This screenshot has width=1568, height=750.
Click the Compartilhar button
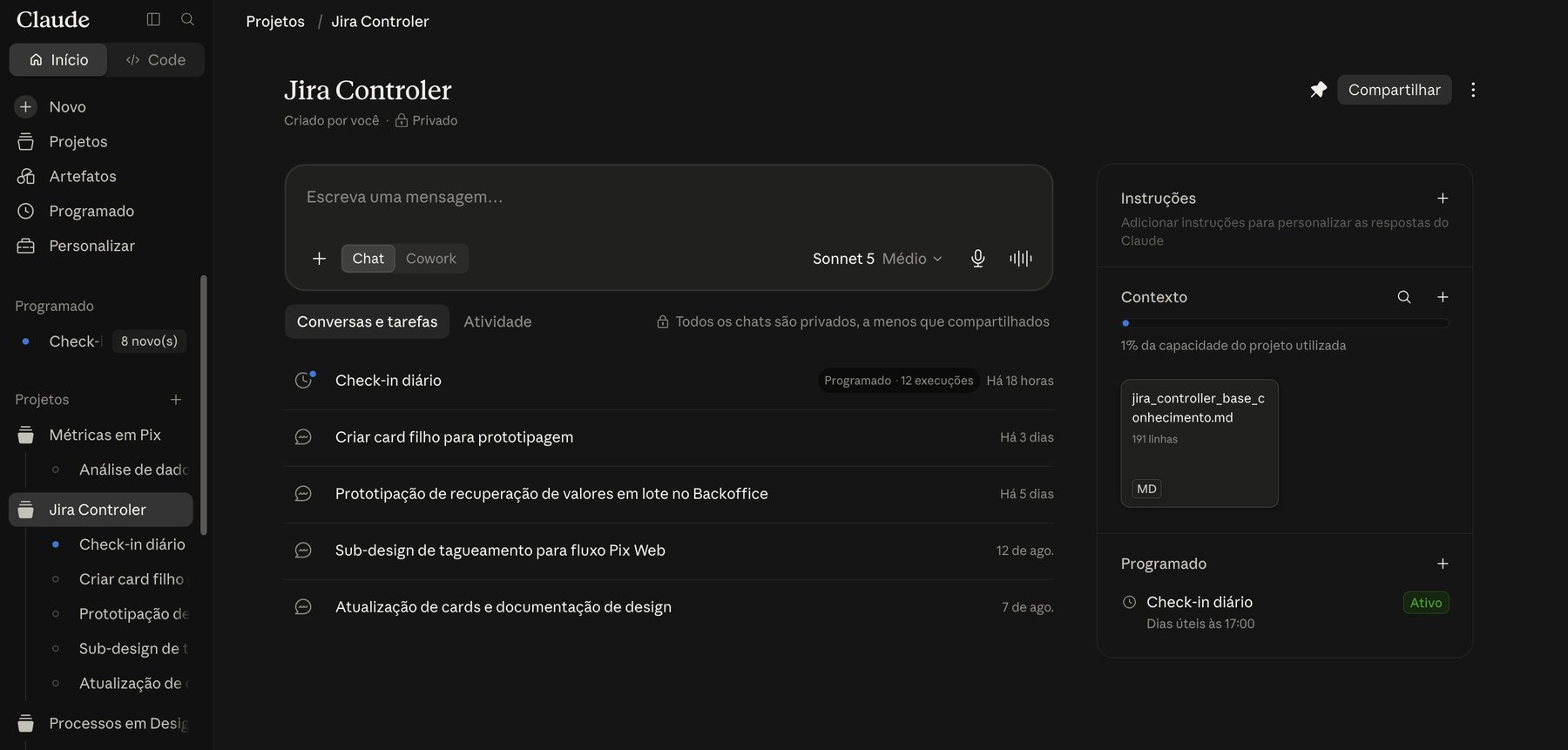[x=1394, y=90]
